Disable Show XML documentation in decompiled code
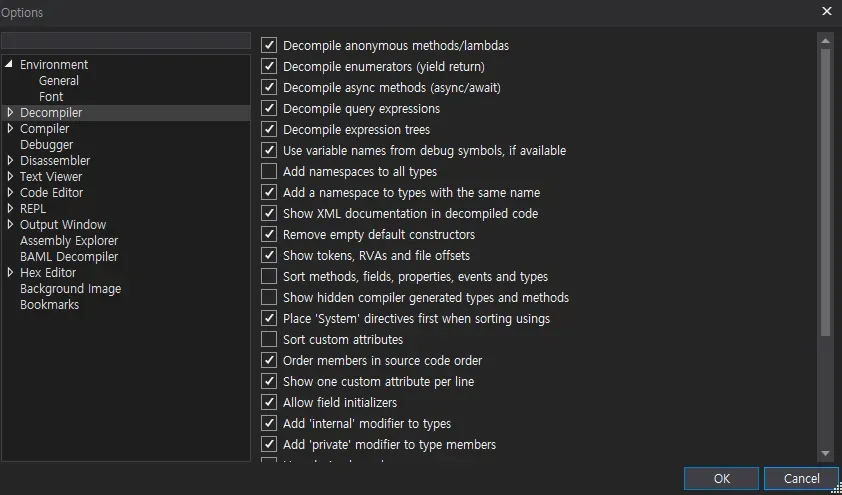 [x=269, y=213]
